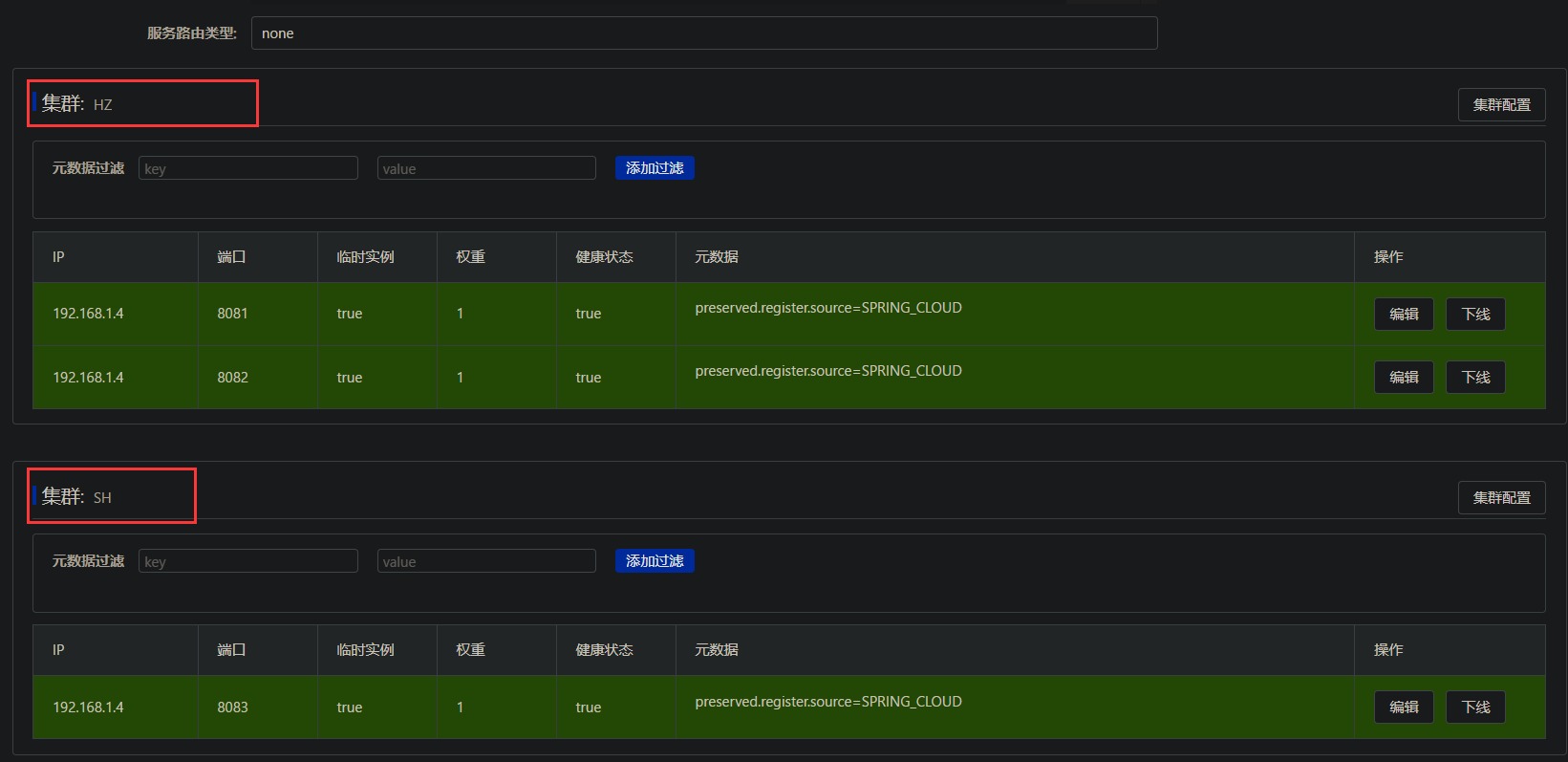
Task: Open 集群配置 for the HZ cluster
Action: pos(1501,105)
